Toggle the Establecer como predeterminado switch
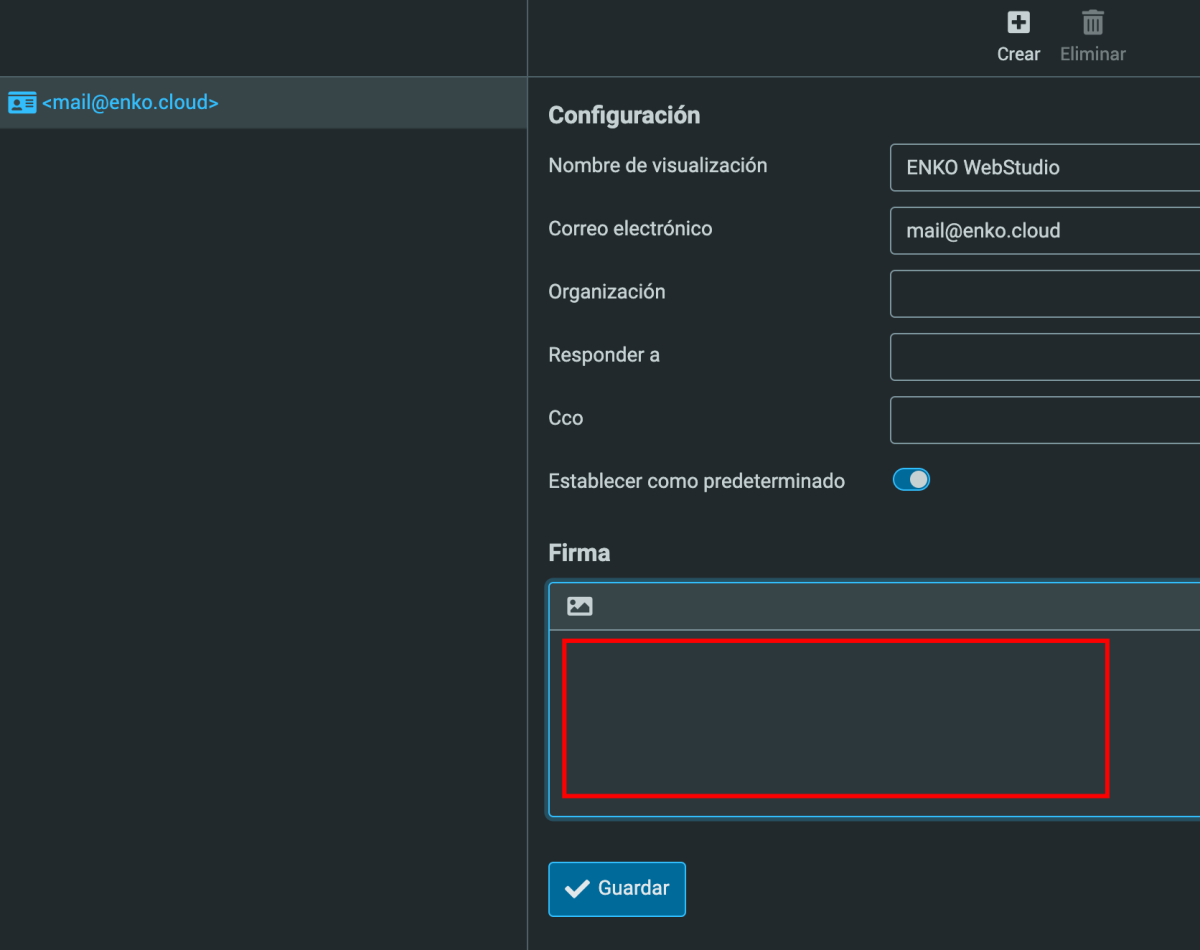 (x=911, y=480)
